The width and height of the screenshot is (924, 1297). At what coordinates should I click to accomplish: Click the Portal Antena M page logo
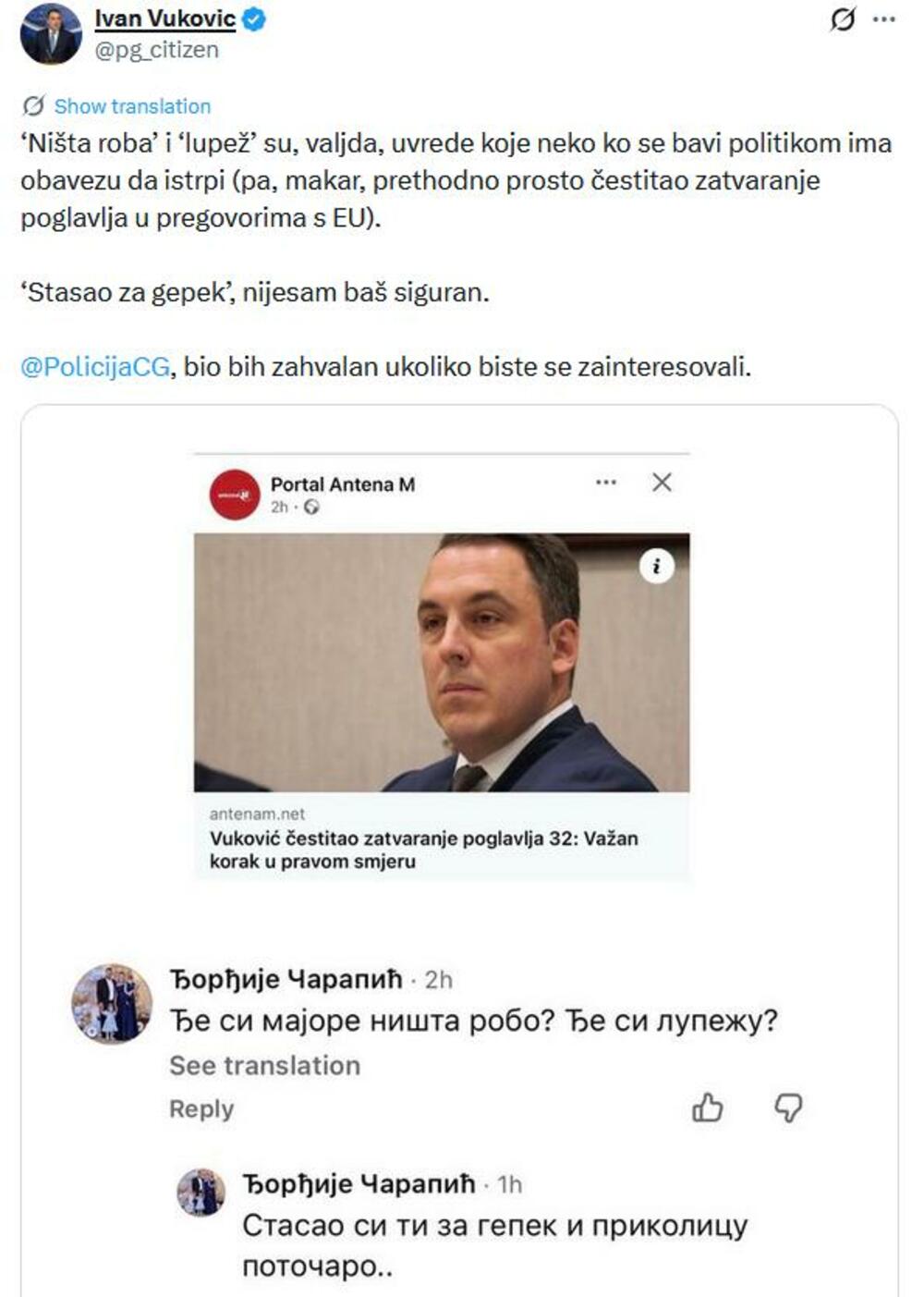(235, 495)
